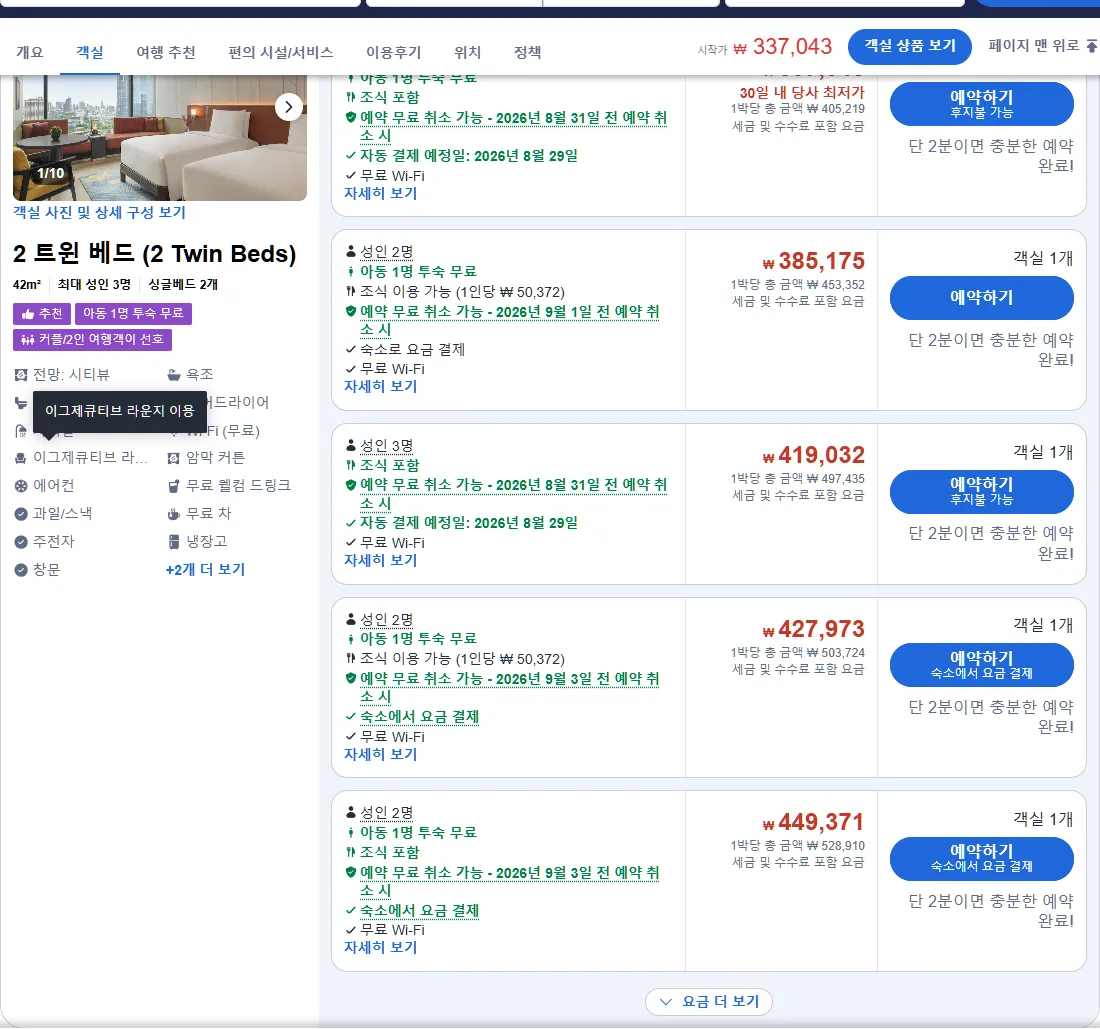Book the ₩419,032 rate with 예약하기
This screenshot has height=1029, width=1100.
[x=981, y=491]
